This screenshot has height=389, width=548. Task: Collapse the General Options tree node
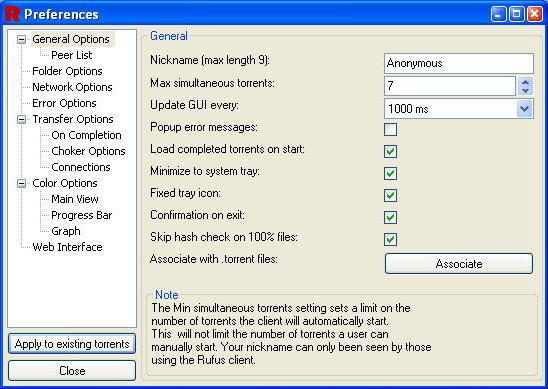click(x=22, y=39)
